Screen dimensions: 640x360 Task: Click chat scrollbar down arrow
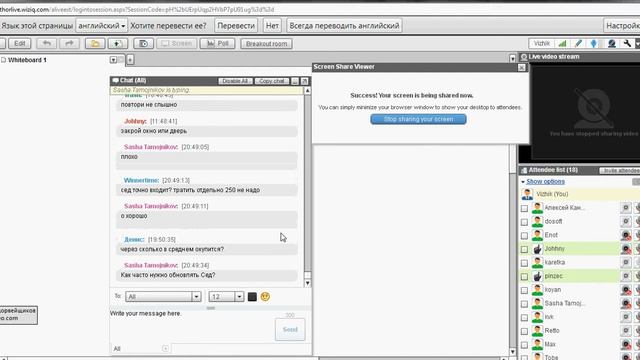point(307,282)
